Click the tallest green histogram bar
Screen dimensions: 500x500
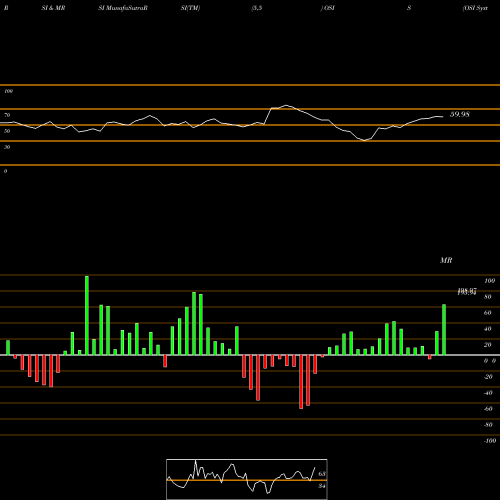(87, 315)
